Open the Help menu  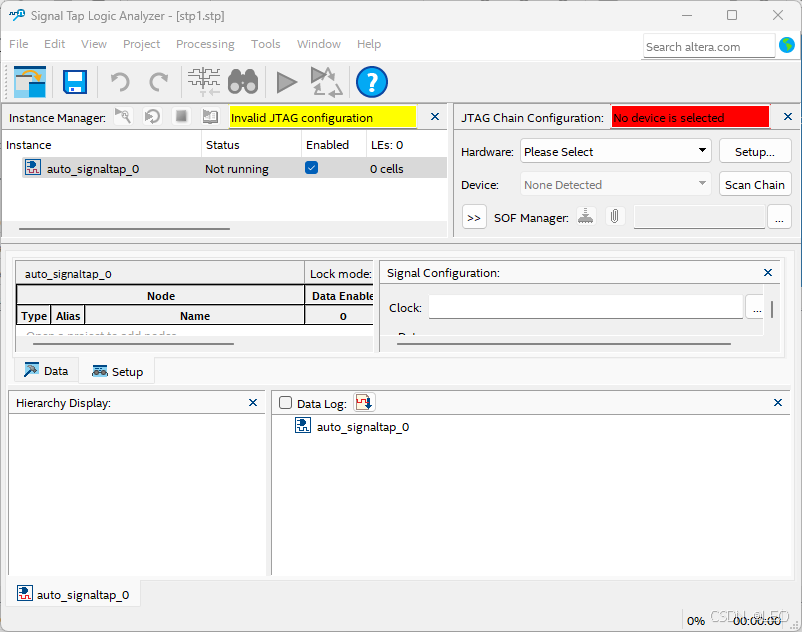tap(369, 44)
